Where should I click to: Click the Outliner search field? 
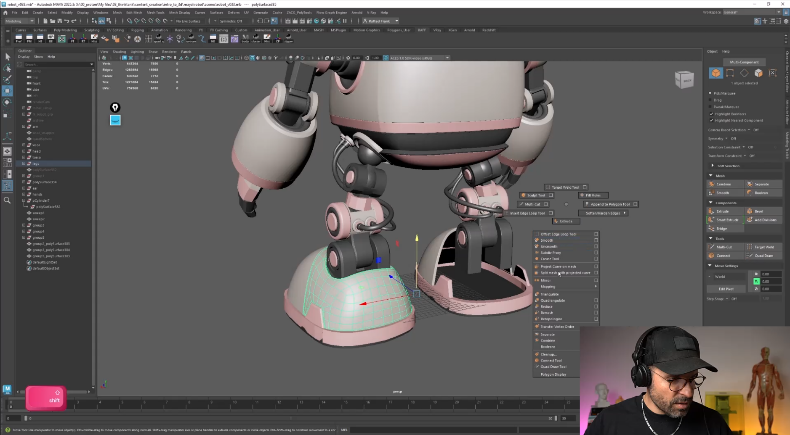click(x=58, y=64)
